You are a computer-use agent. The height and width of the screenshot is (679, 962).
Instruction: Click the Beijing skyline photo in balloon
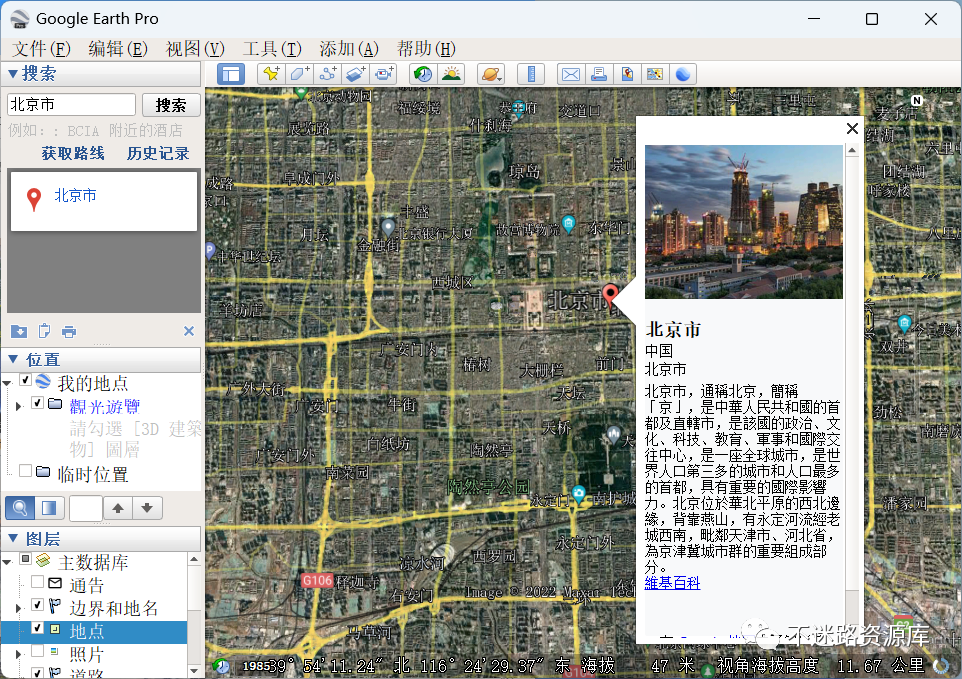tap(744, 222)
